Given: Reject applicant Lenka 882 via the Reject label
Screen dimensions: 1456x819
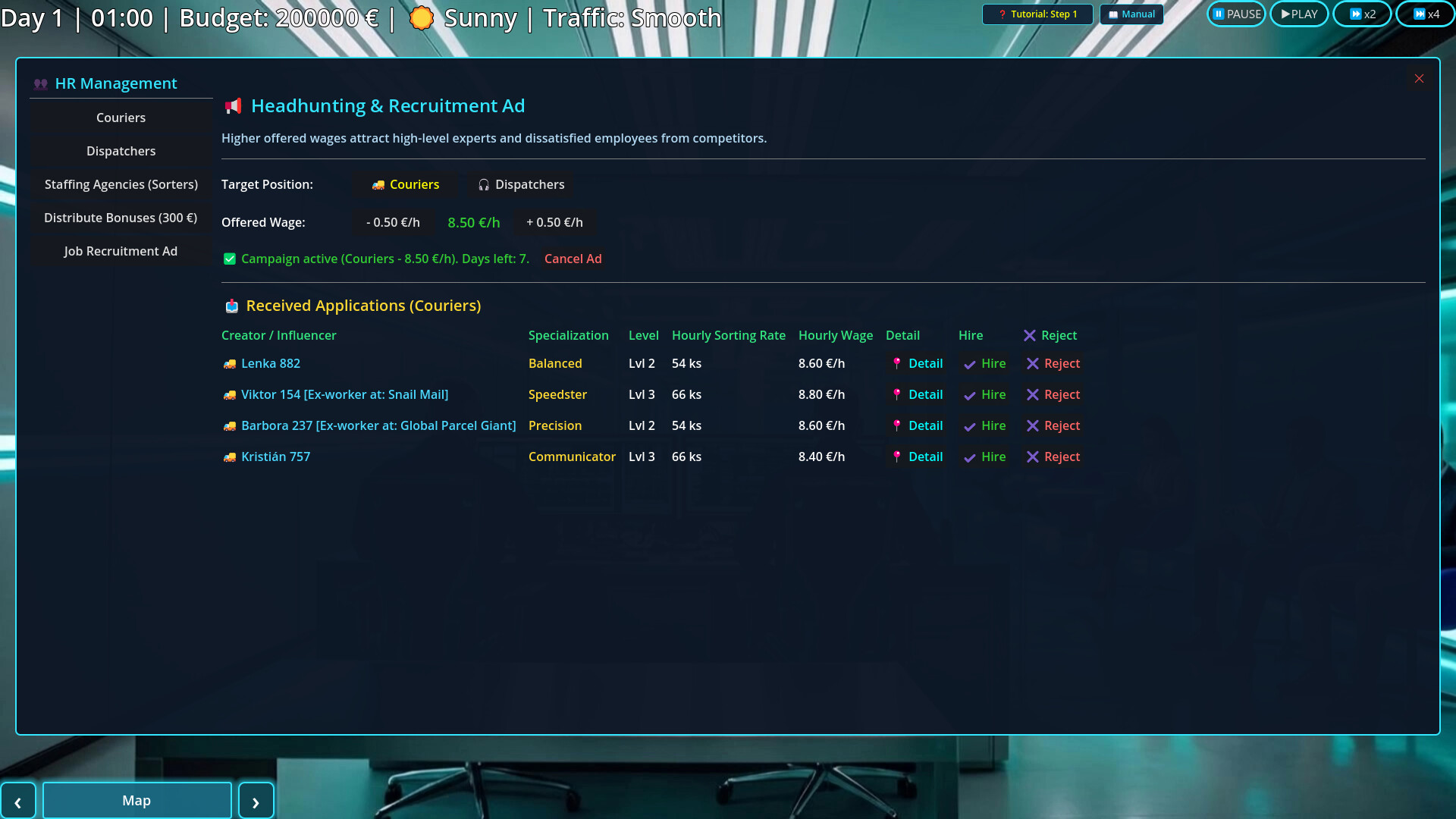Looking at the screenshot, I should click(x=1062, y=363).
